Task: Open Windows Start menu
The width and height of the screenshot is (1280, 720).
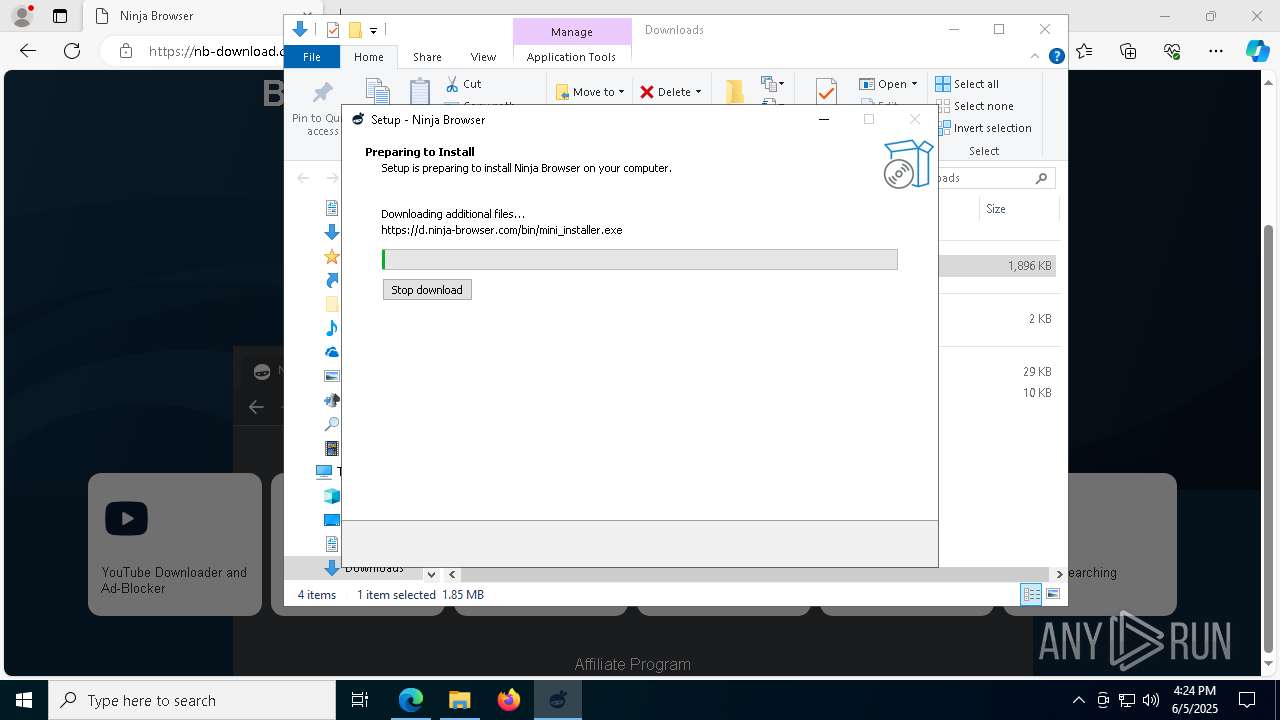Action: [x=24, y=700]
